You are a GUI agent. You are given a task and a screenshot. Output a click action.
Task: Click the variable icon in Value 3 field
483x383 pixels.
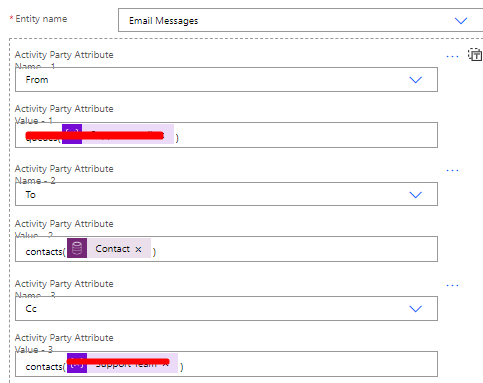coord(77,363)
